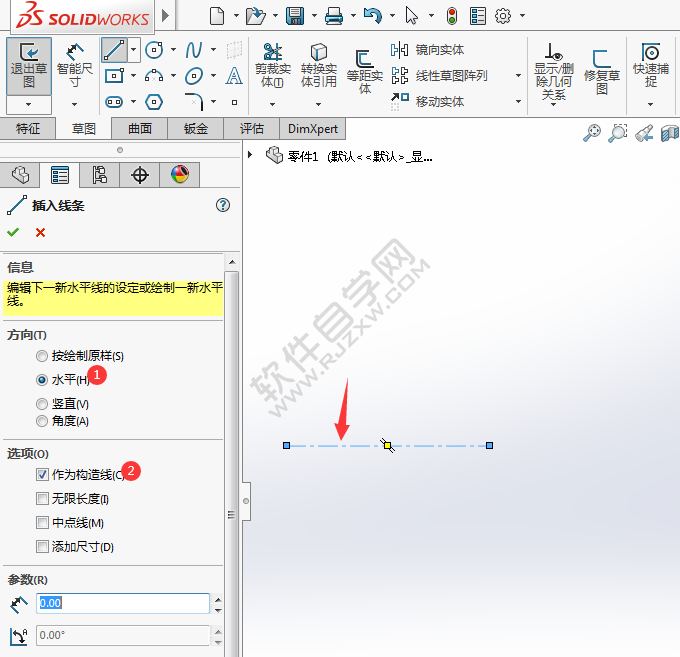Select the sketch Text (A) tool
The image size is (680, 657).
(234, 76)
